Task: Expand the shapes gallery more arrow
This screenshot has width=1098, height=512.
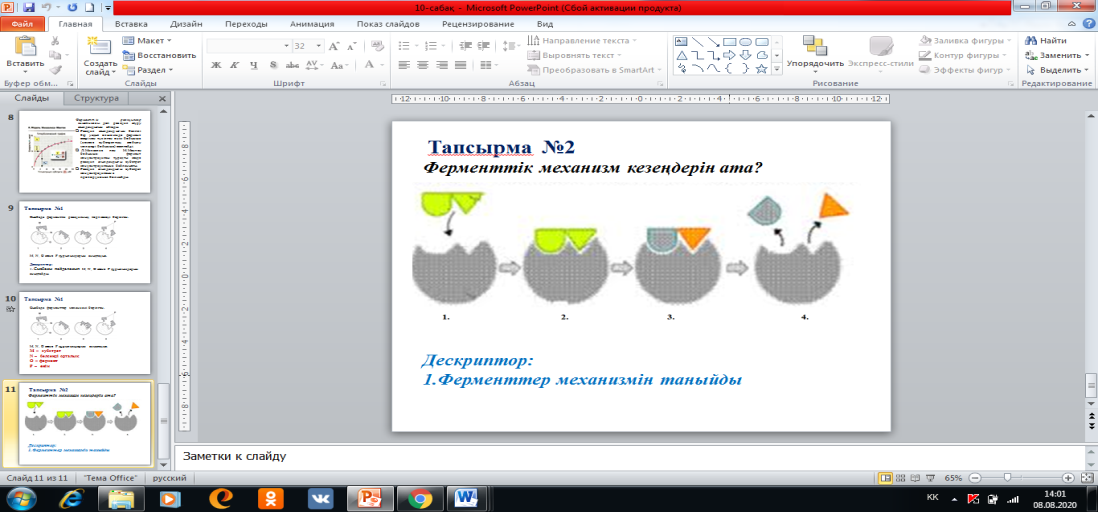Action: (x=776, y=70)
